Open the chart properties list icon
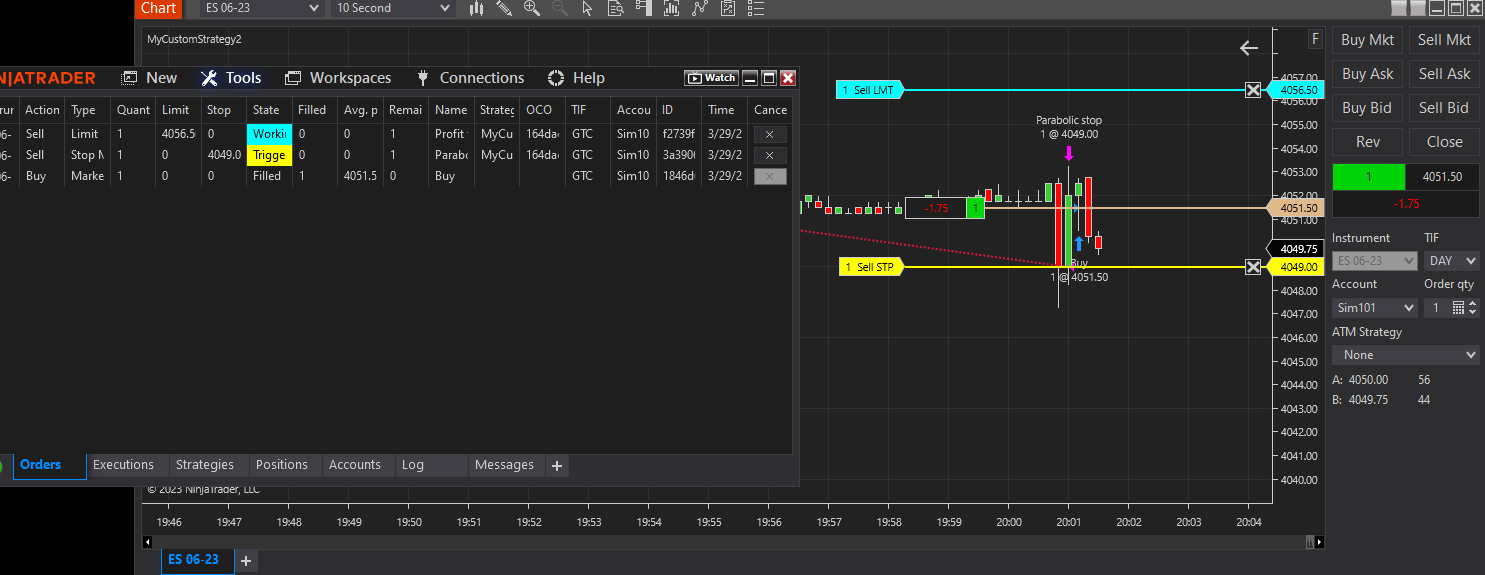Viewport: 1485px width, 575px height. [x=755, y=8]
